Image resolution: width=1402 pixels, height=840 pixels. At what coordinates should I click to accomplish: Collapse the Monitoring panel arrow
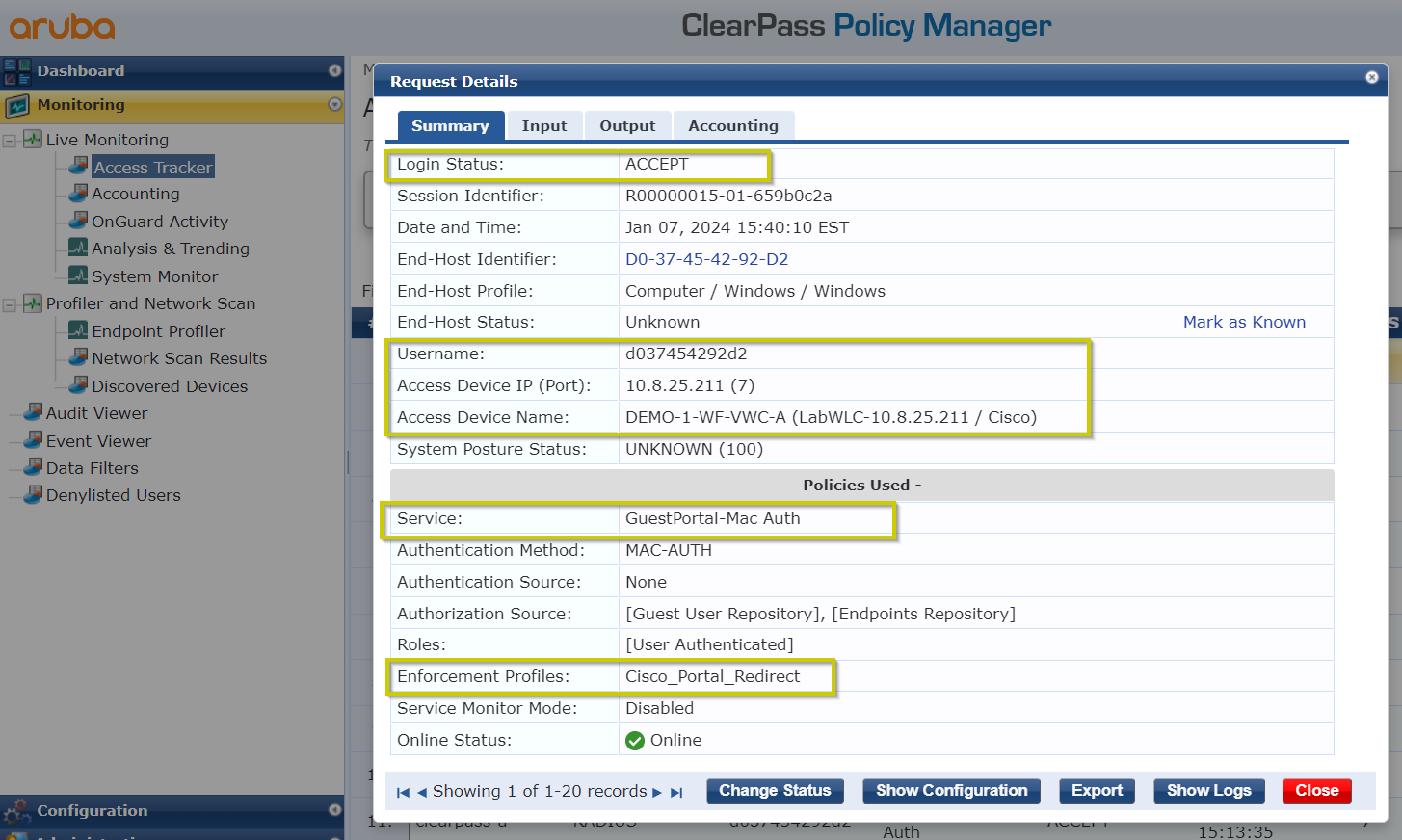pyautogui.click(x=335, y=104)
